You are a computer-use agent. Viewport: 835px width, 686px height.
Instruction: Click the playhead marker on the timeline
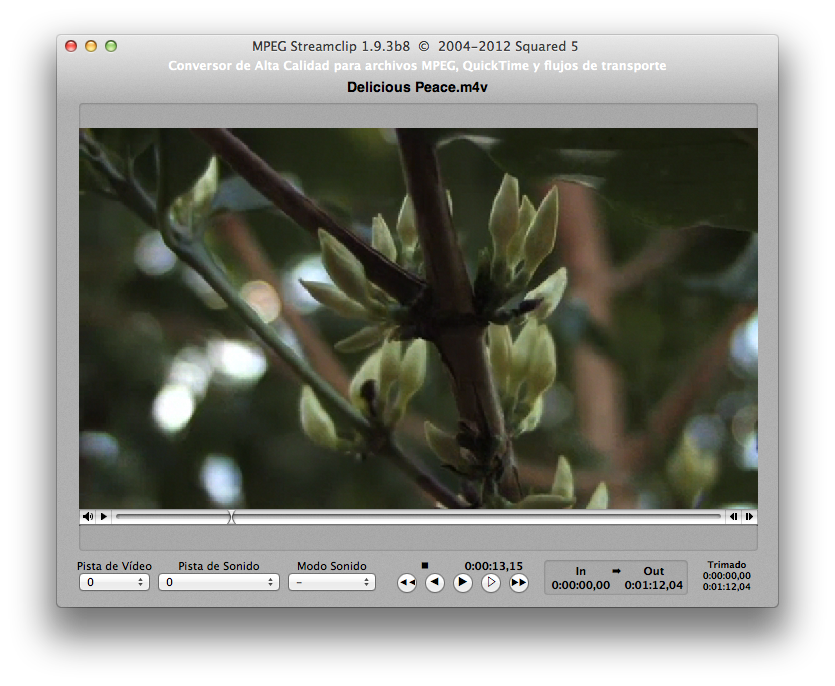coord(232,517)
